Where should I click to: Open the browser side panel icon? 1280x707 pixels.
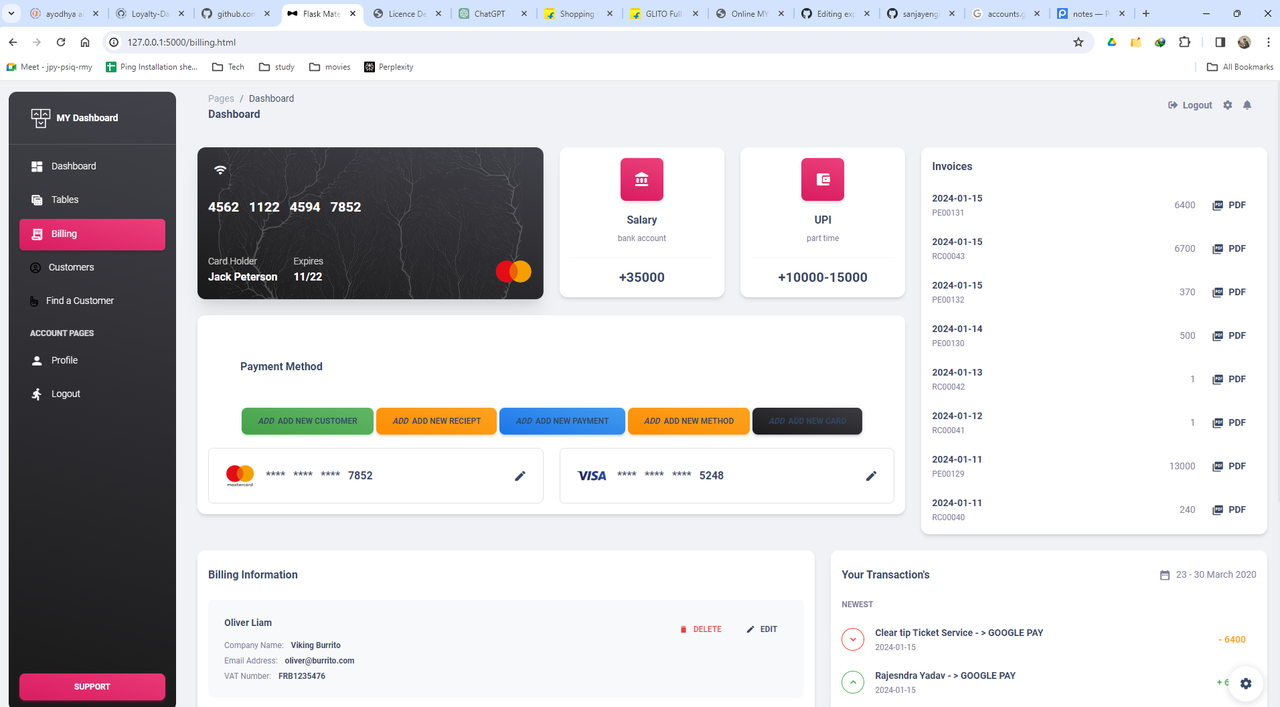[x=1220, y=43]
